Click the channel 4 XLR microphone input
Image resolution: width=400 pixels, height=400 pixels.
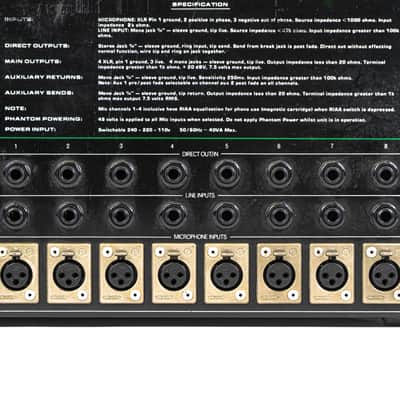(174, 273)
